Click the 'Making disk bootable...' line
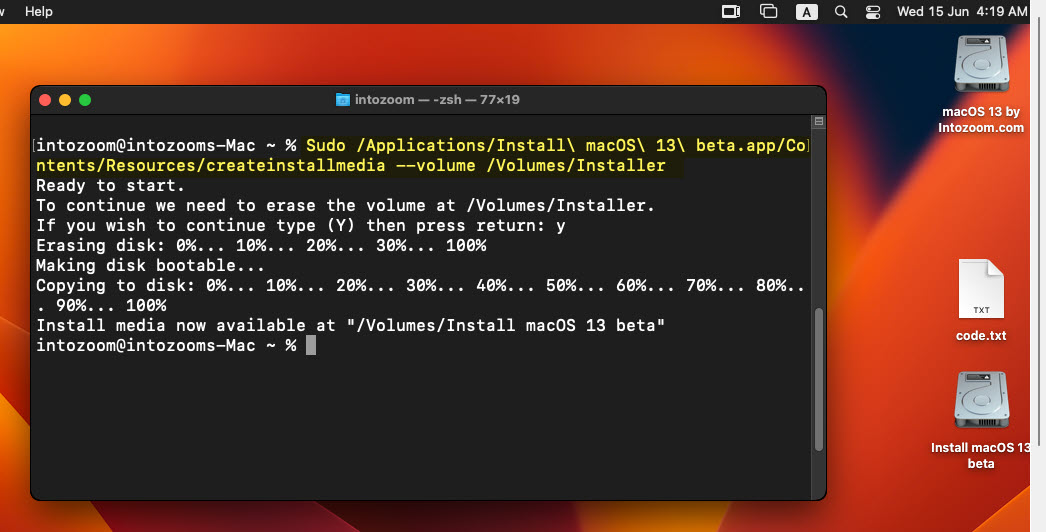This screenshot has height=532, width=1046. pyautogui.click(x=150, y=266)
